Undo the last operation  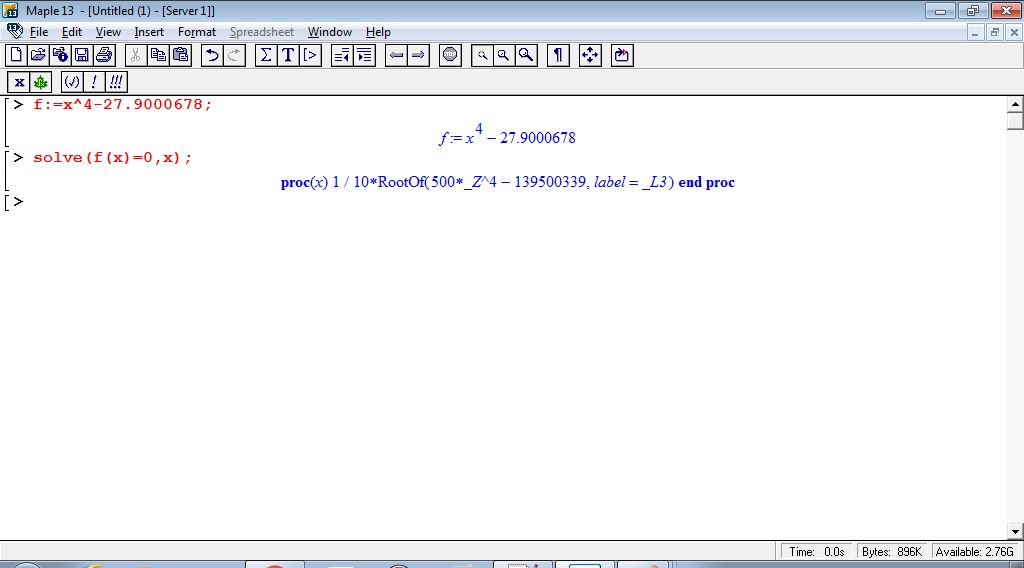click(212, 55)
